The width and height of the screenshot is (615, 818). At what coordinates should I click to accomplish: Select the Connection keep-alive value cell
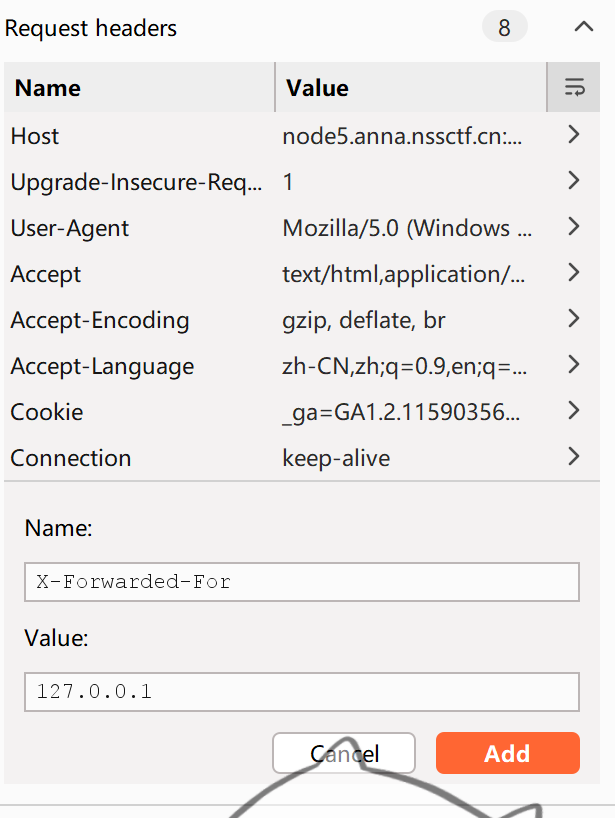(x=336, y=458)
